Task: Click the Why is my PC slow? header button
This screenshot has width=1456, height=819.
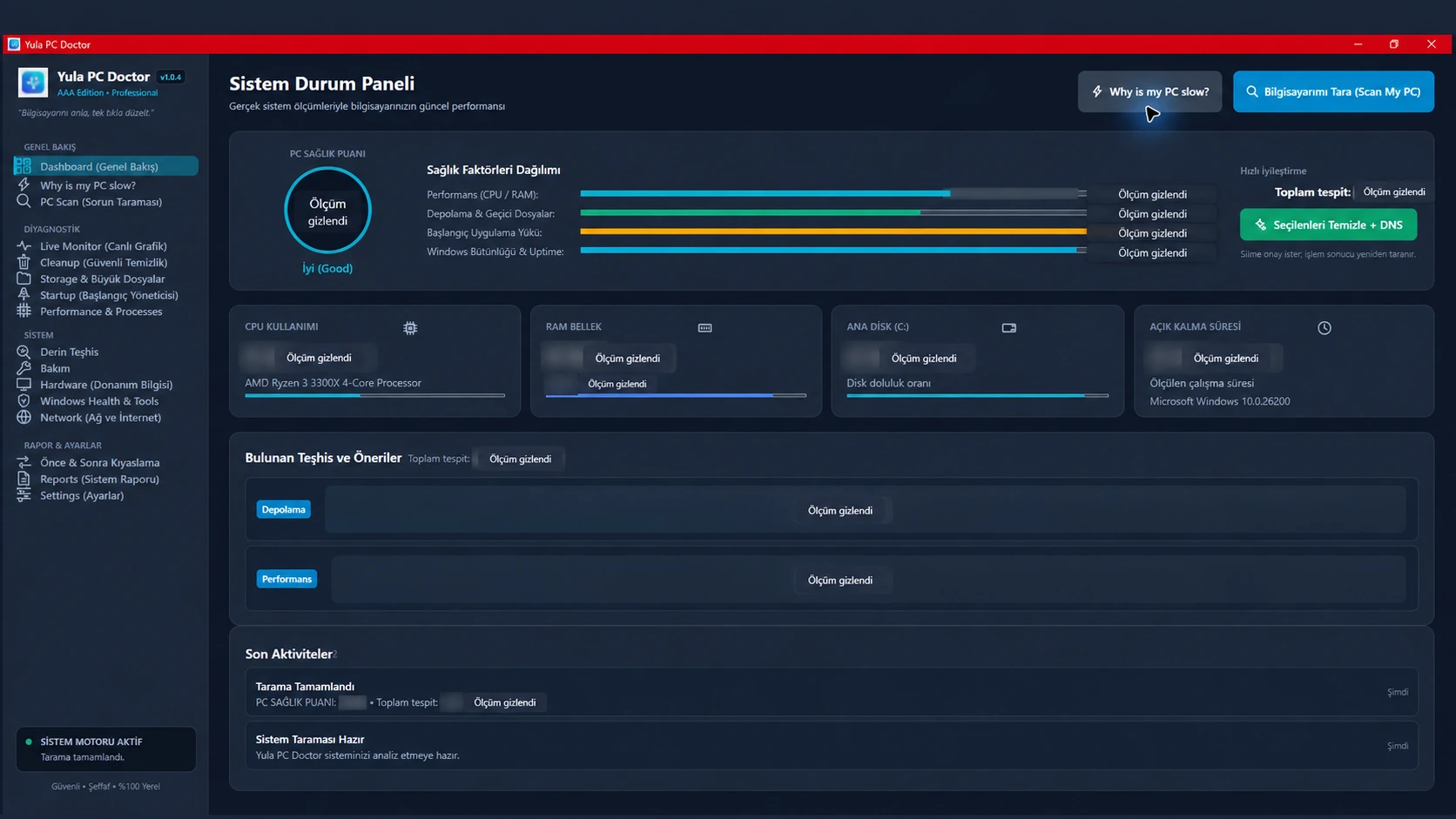Action: tap(1149, 91)
